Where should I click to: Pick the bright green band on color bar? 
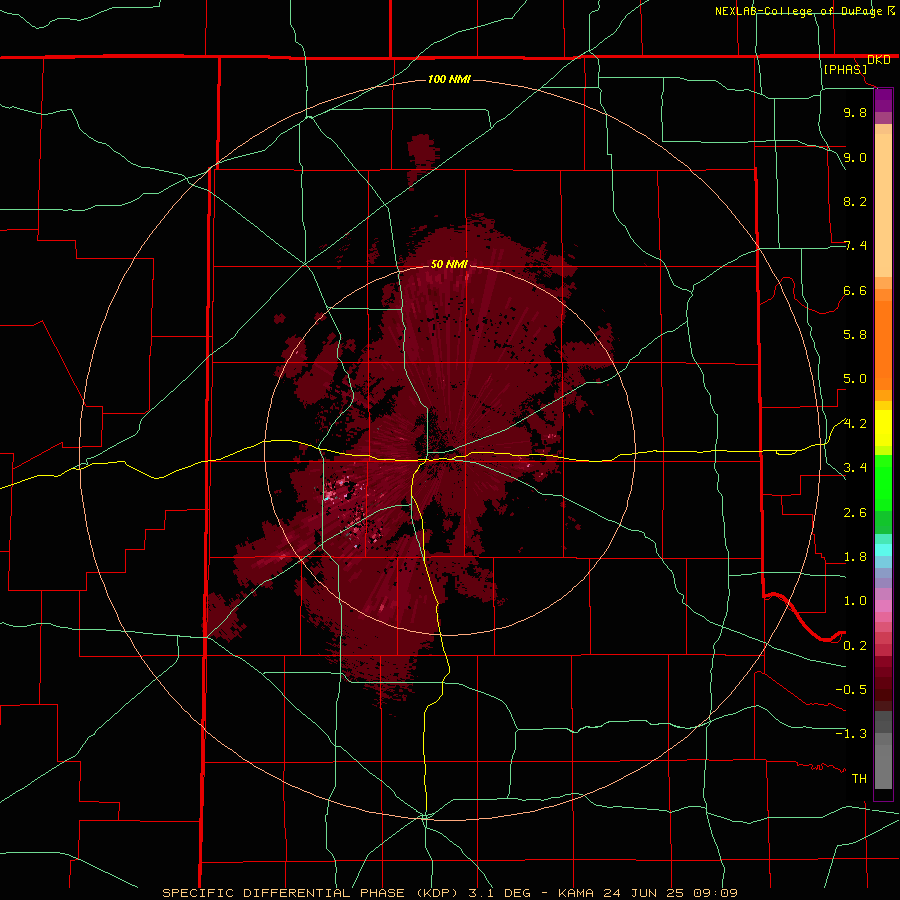click(x=883, y=482)
